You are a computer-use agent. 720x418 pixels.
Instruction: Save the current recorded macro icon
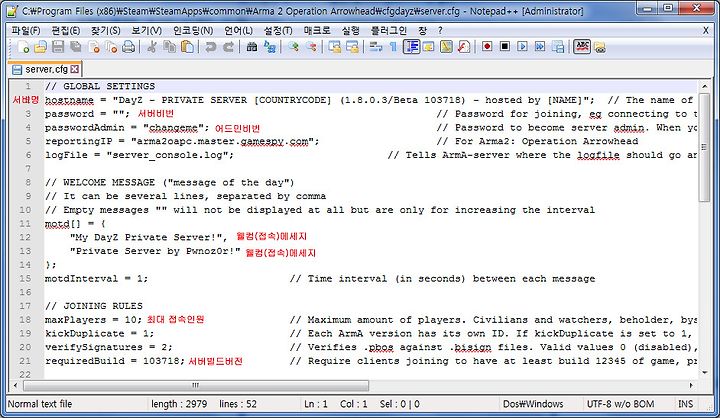pos(558,47)
